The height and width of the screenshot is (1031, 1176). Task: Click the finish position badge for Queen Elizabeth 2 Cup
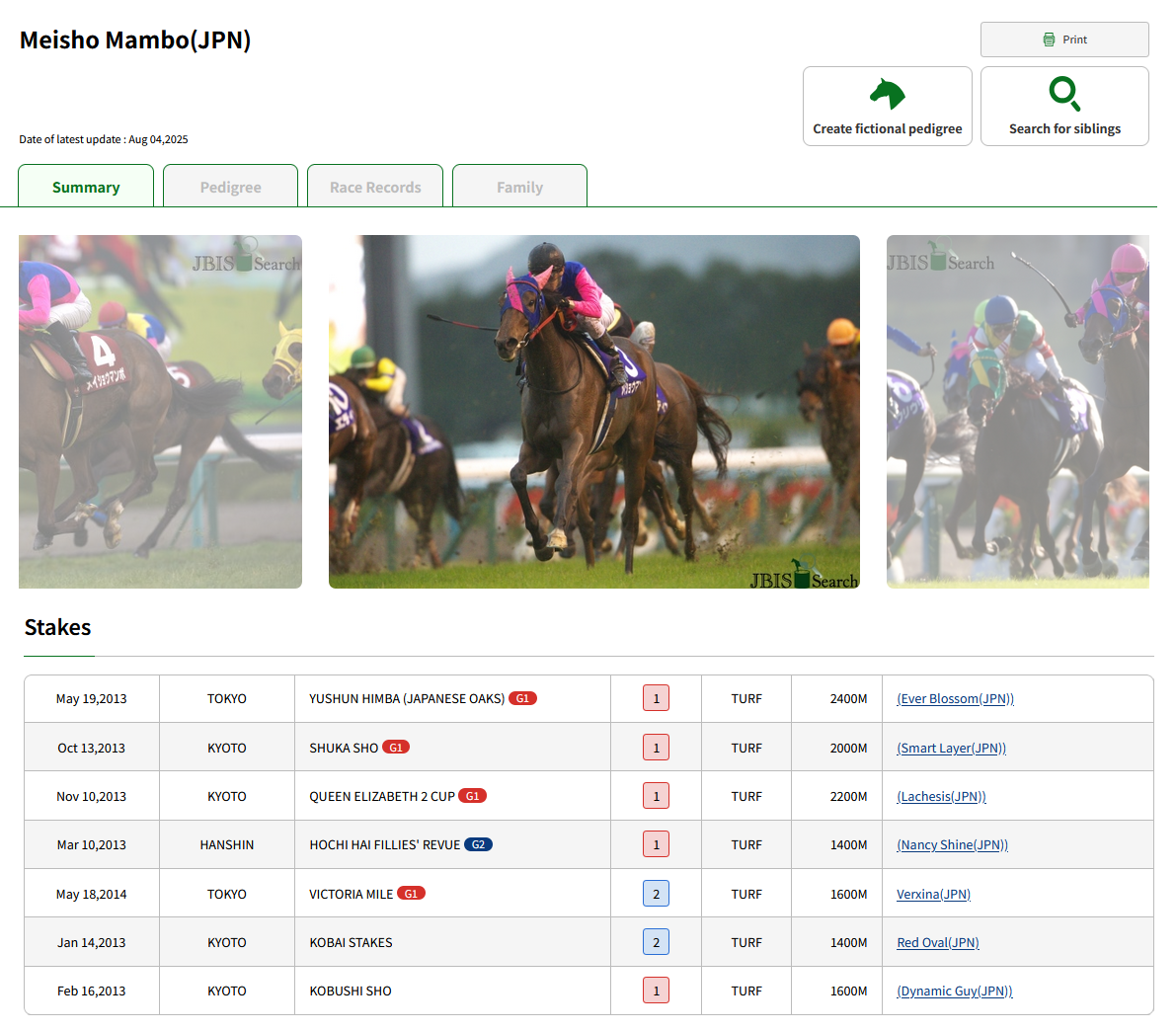coord(657,796)
